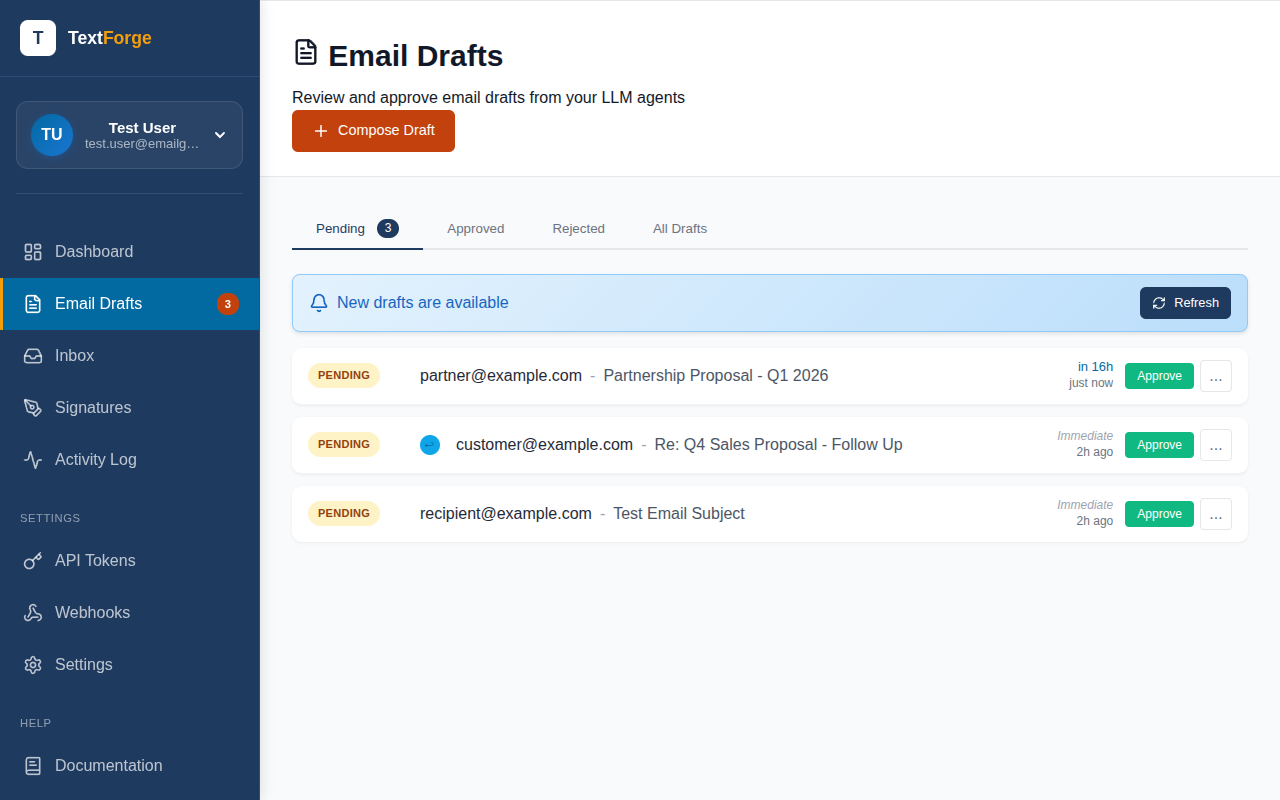Open more options for partner@example.com draft

click(1216, 376)
